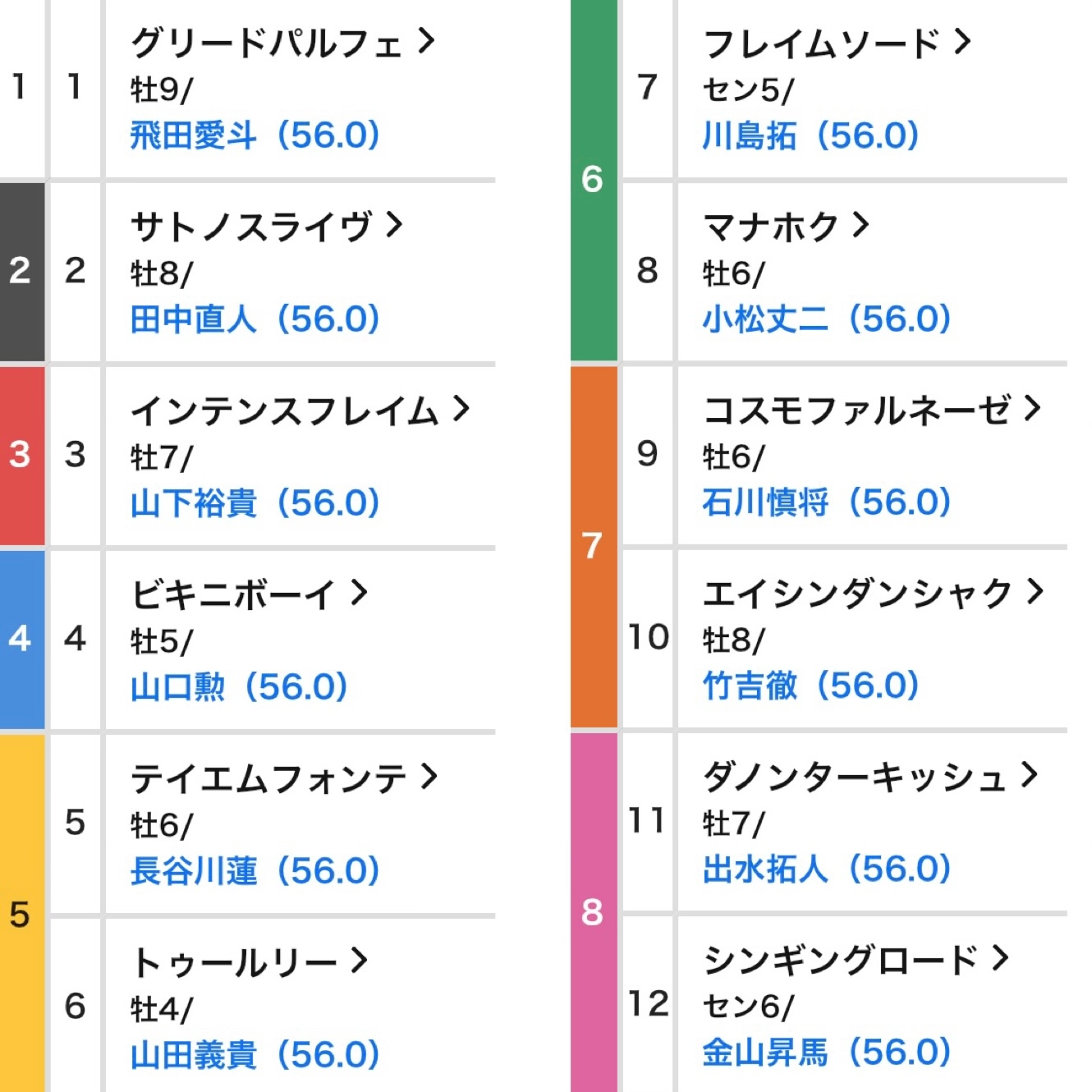Open chevron next to グリードパルフェ
1092x1092 pixels.
[x=425, y=40]
